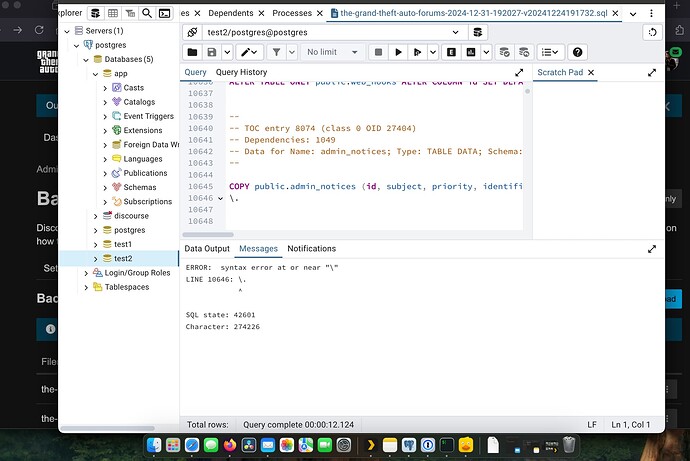Switch to the Dependents tab
Viewport: 690px width, 461px height.
[x=231, y=13]
